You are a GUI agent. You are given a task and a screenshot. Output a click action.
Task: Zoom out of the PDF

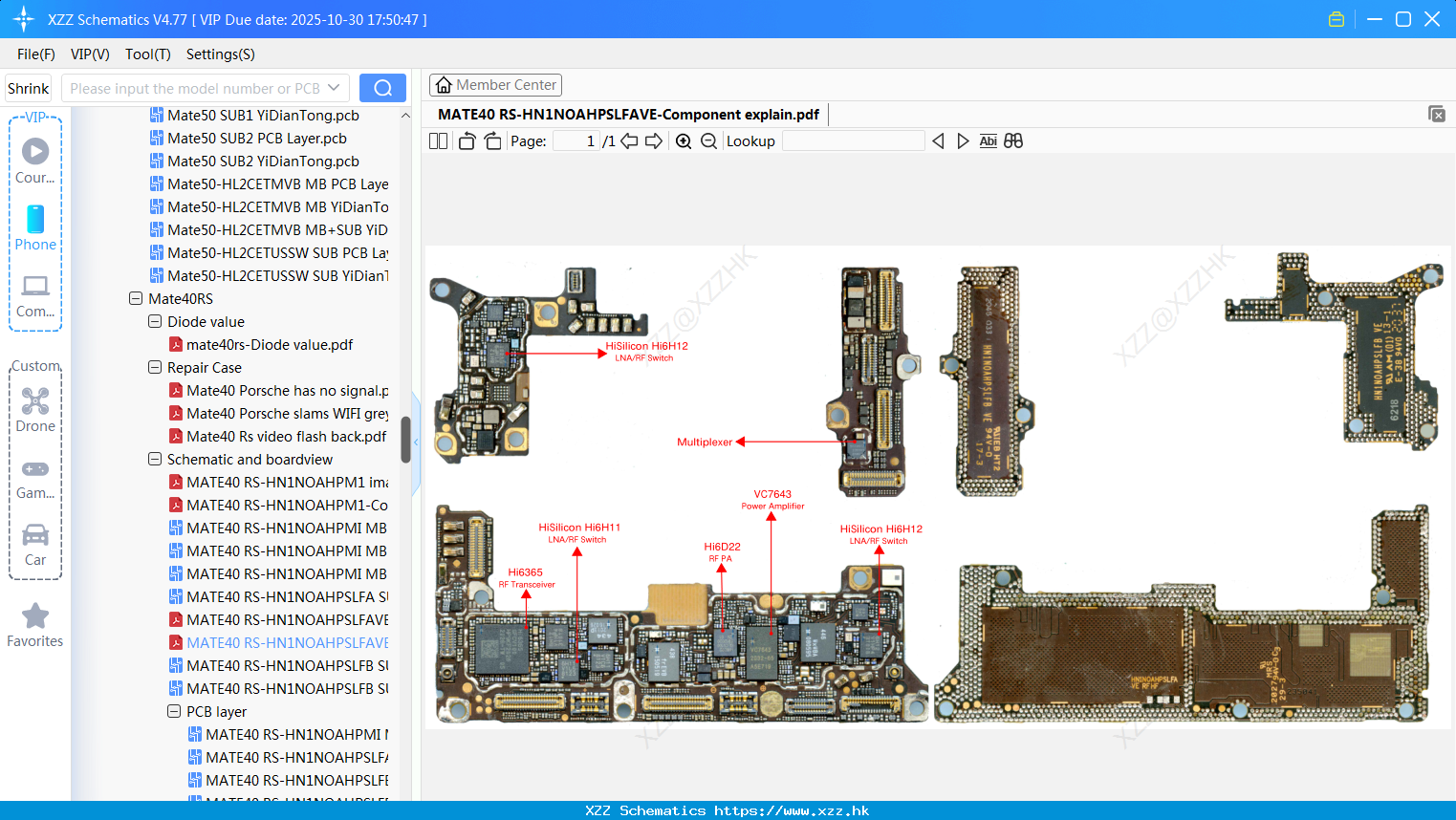point(708,141)
